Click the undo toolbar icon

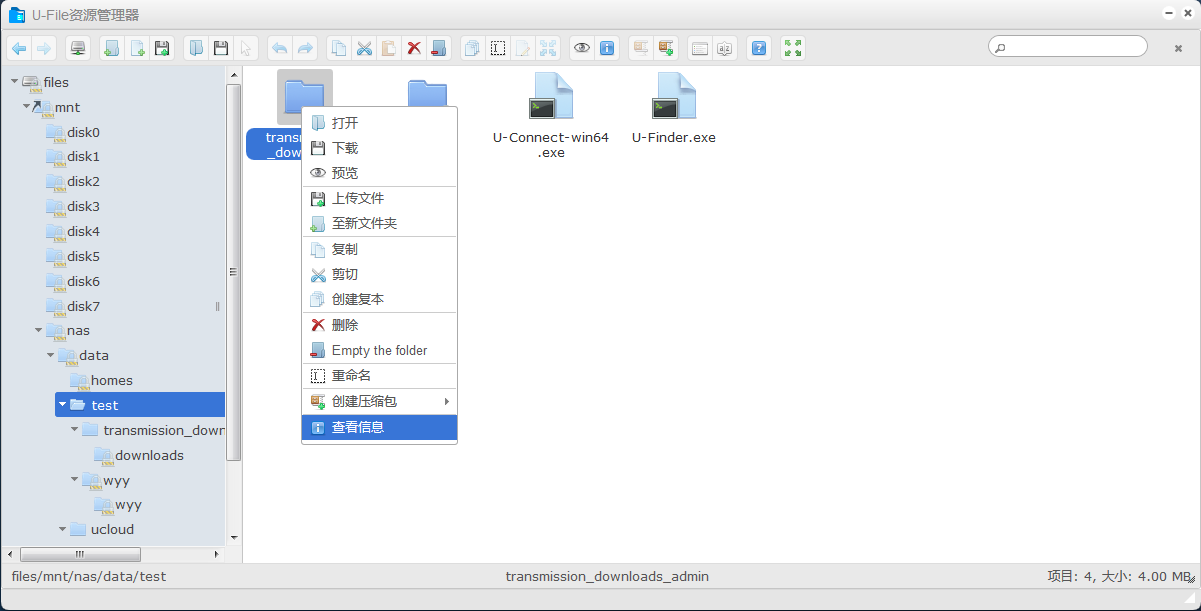[280, 48]
